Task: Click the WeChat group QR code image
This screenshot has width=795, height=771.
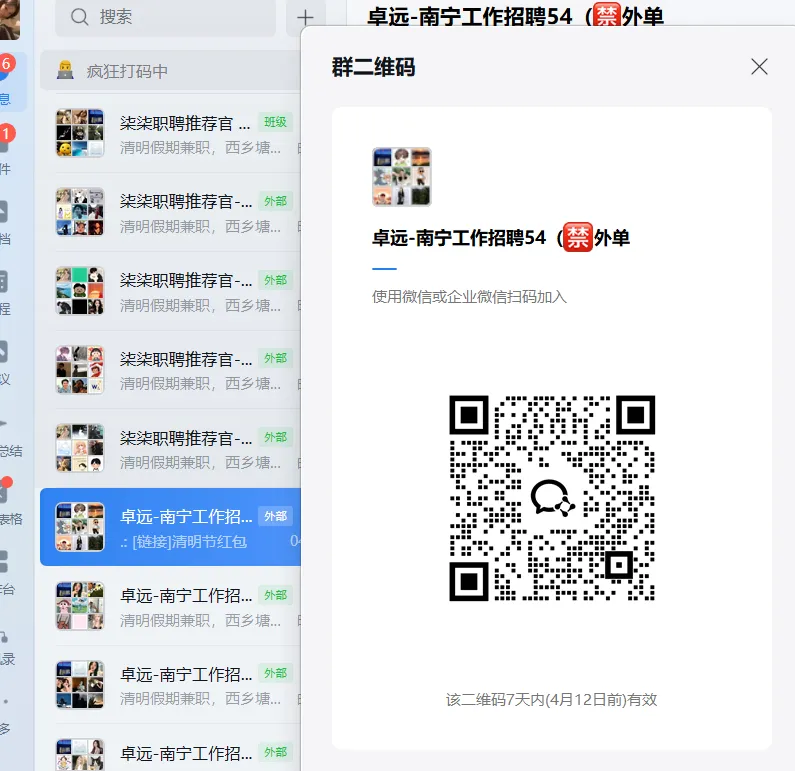Action: point(552,498)
